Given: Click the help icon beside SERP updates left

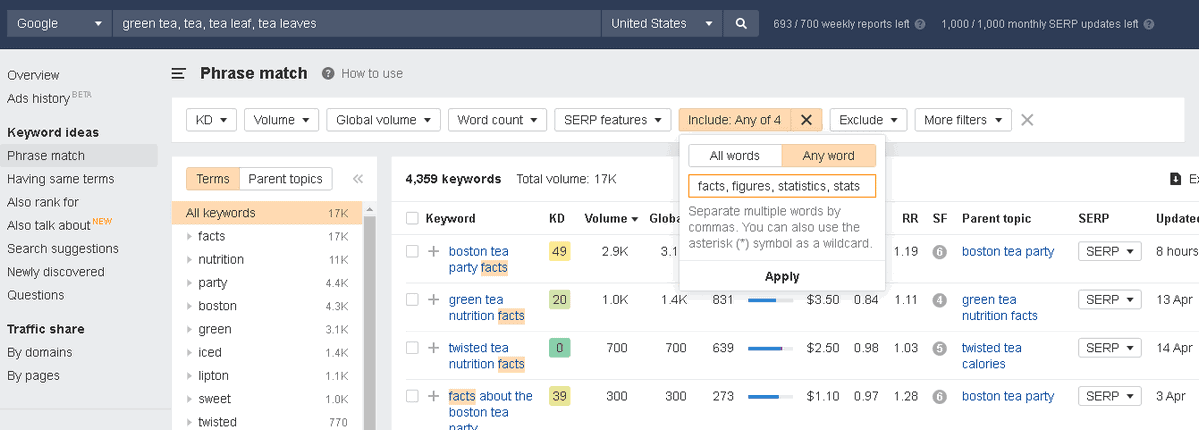Looking at the screenshot, I should [x=1149, y=24].
